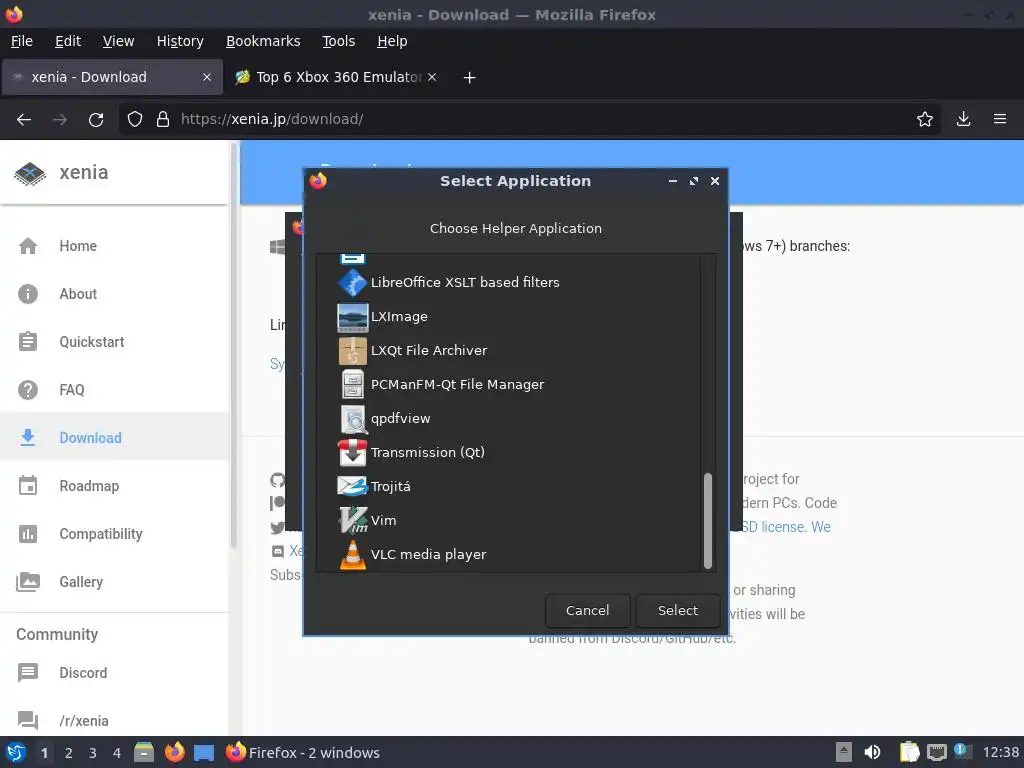Open the View menu
This screenshot has width=1024, height=768.
pos(118,41)
